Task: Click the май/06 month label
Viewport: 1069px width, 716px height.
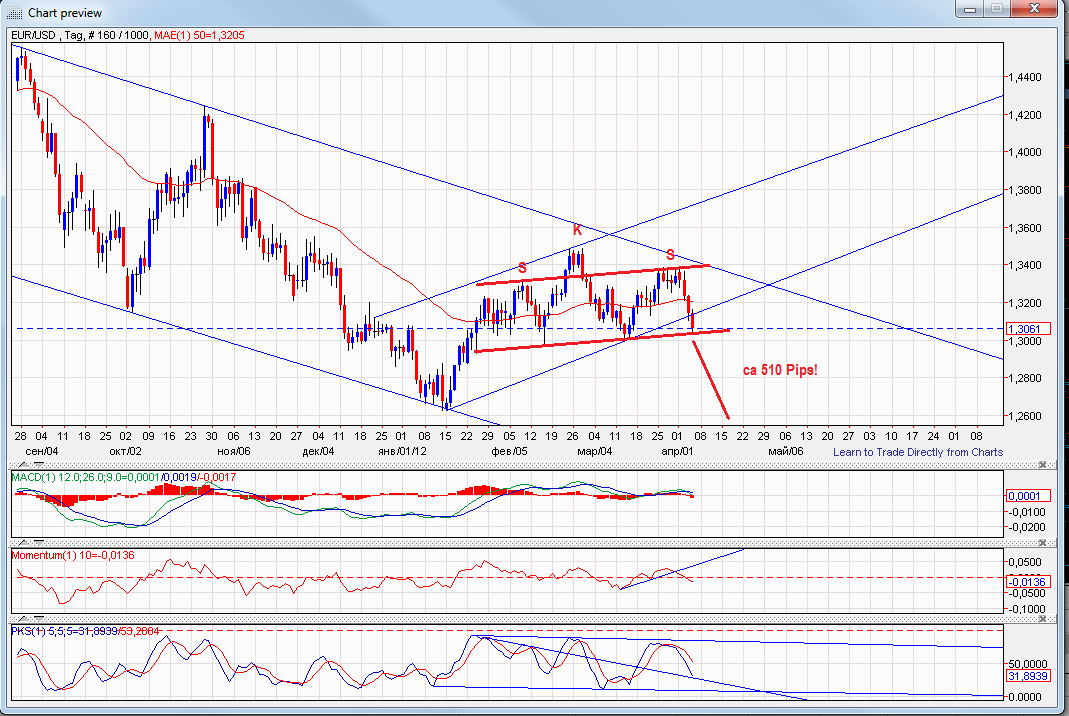Action: (786, 451)
